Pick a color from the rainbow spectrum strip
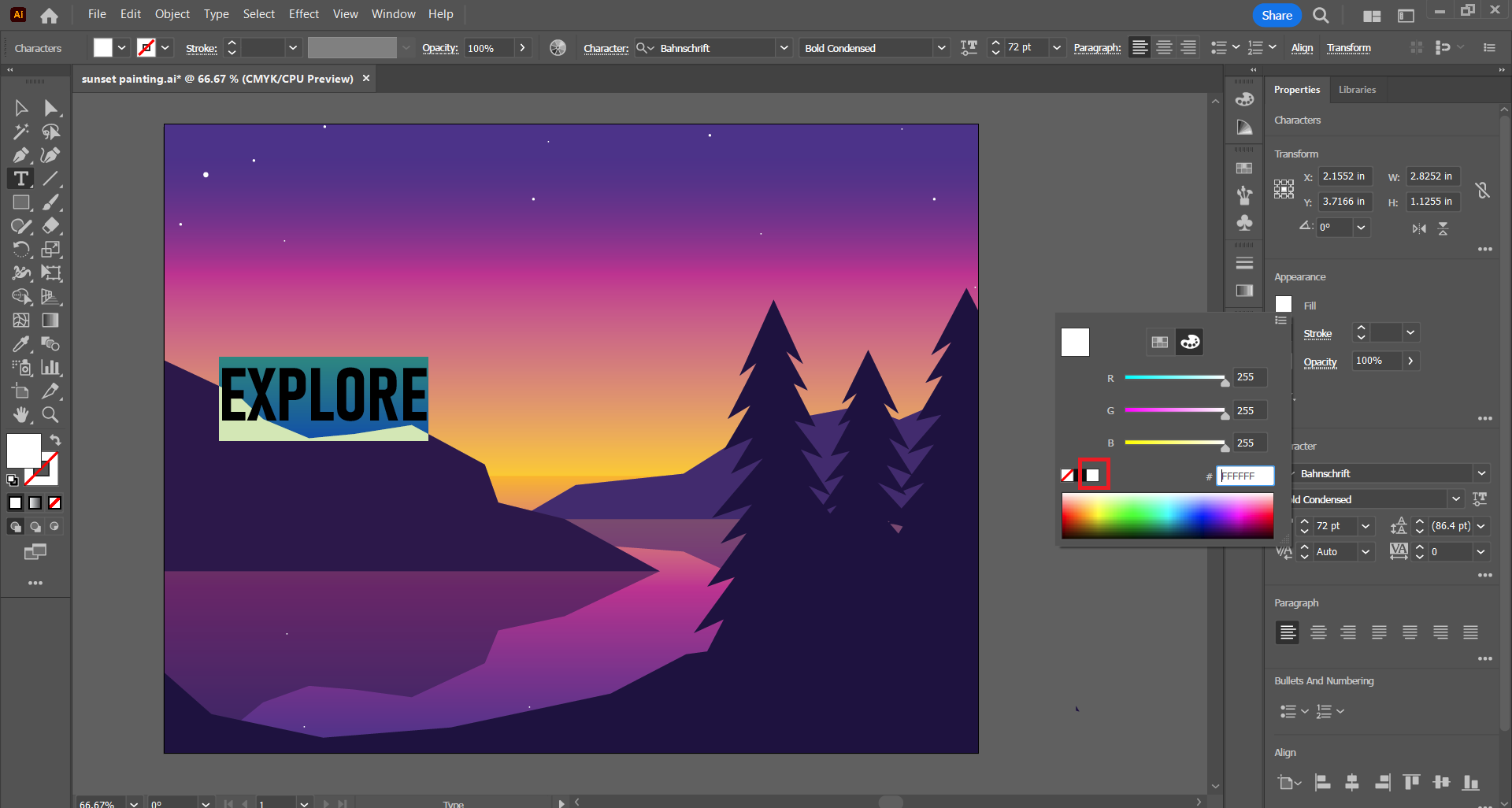Screen dimensions: 1512x808 [x=1168, y=515]
